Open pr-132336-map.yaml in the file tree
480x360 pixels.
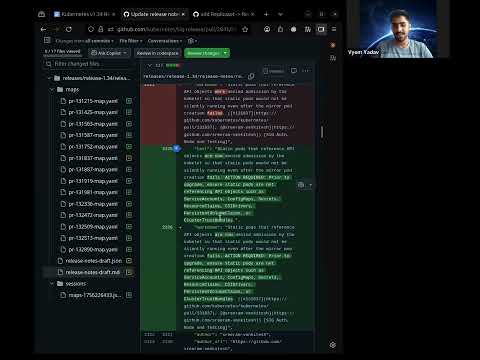[x=93, y=204]
